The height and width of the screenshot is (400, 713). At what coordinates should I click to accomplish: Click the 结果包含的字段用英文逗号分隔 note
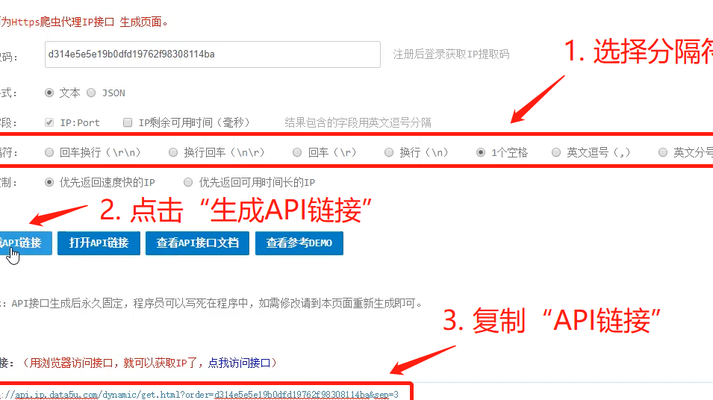(x=358, y=123)
